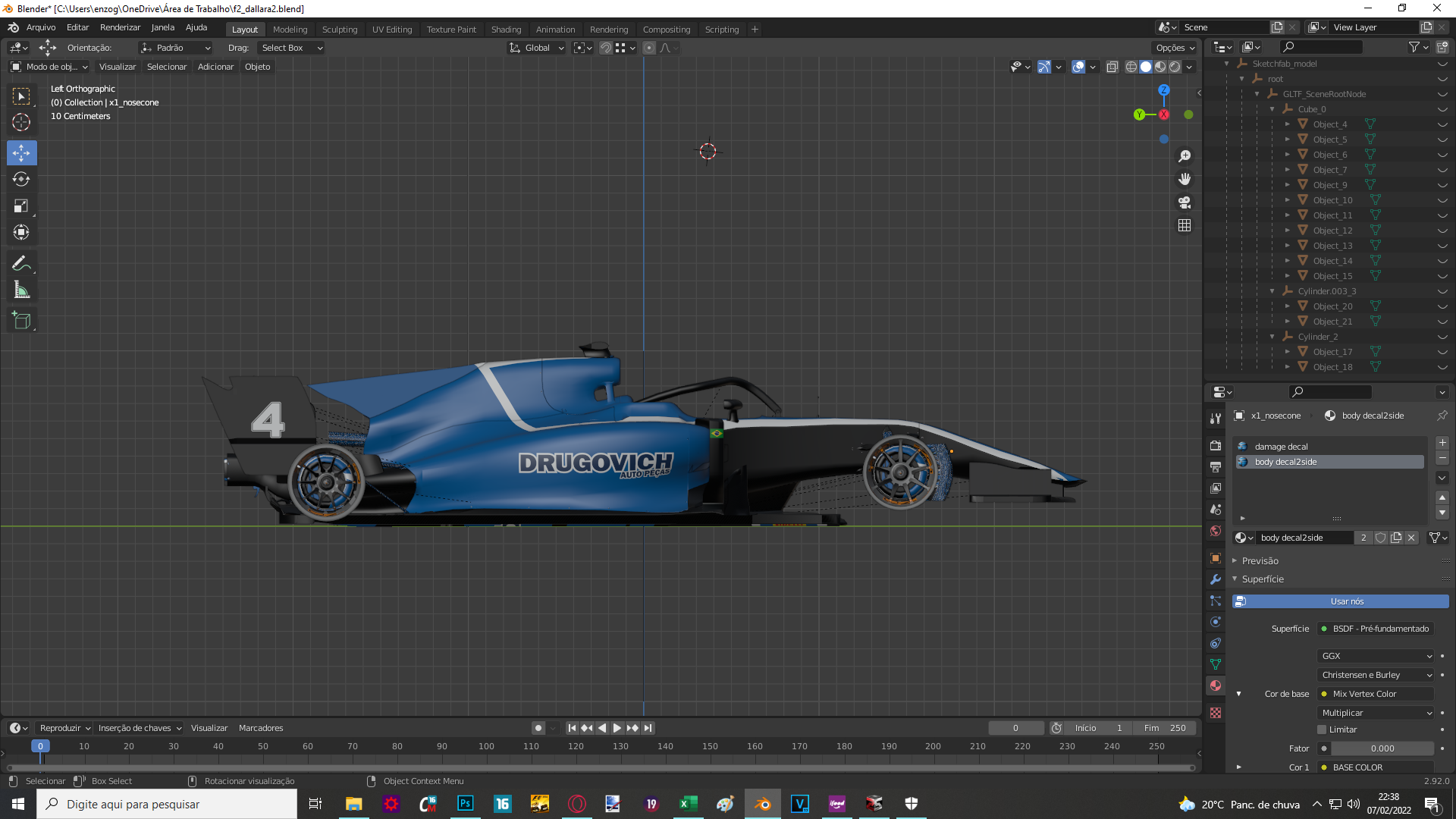Open the GGX distribution dropdown
Screen dimensions: 1456x819
(x=1376, y=656)
